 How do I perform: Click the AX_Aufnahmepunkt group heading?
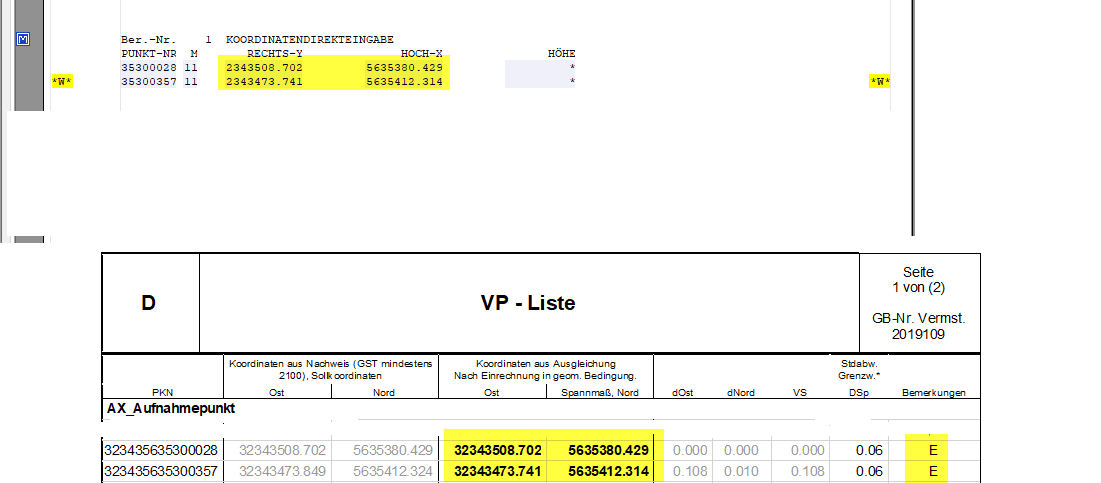point(170,409)
